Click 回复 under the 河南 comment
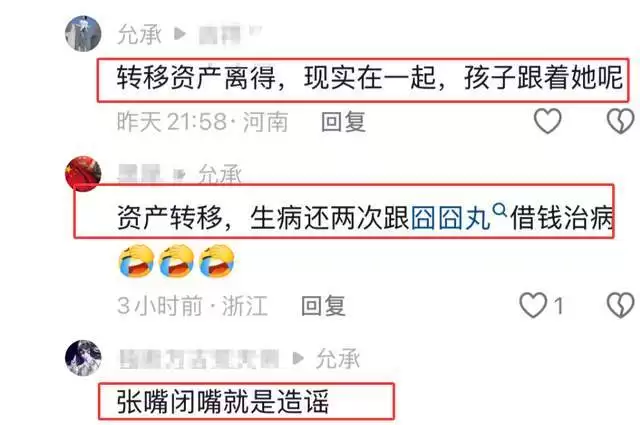The width and height of the screenshot is (640, 425). (343, 122)
